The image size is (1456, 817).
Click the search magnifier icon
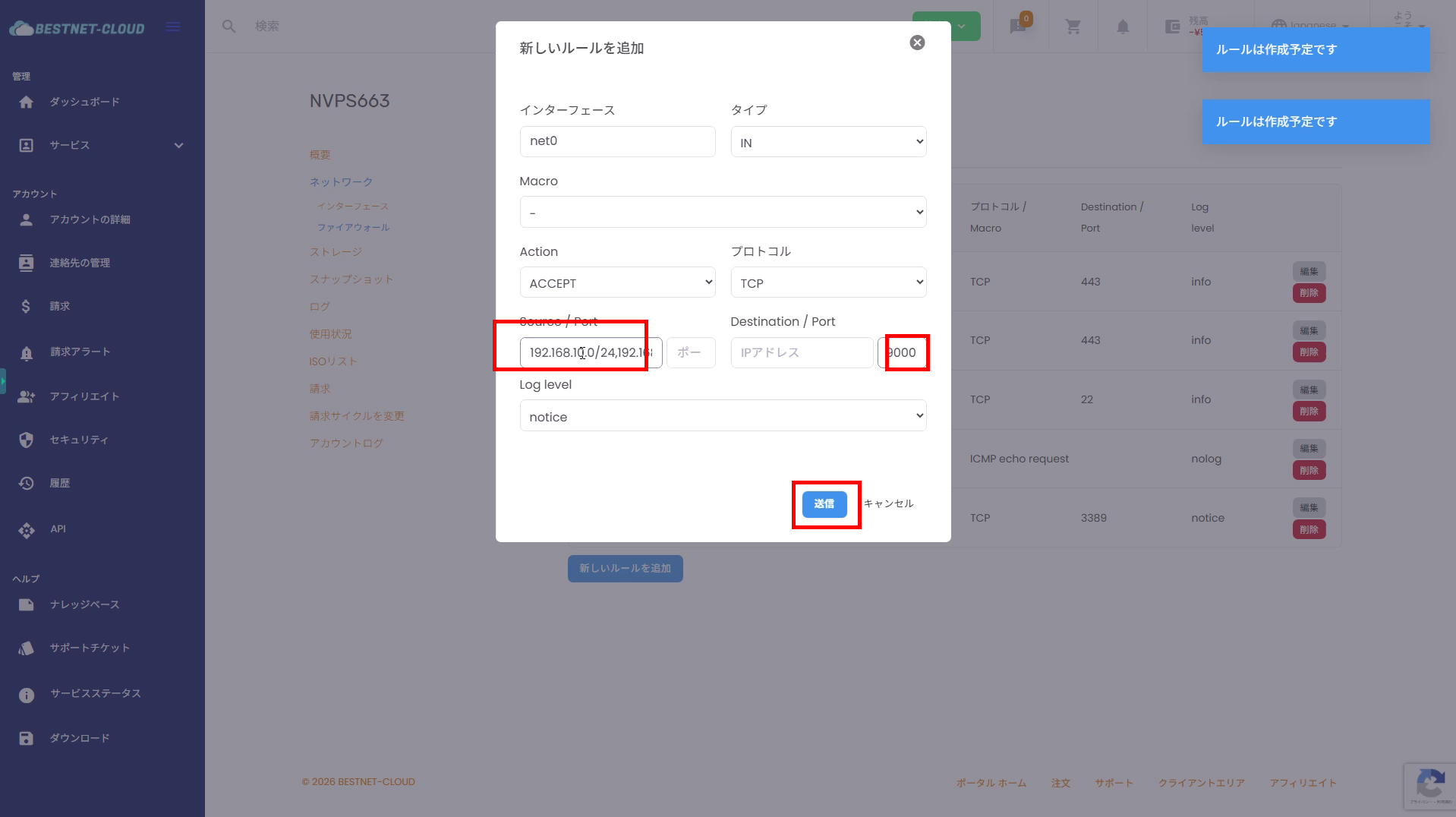[x=228, y=27]
